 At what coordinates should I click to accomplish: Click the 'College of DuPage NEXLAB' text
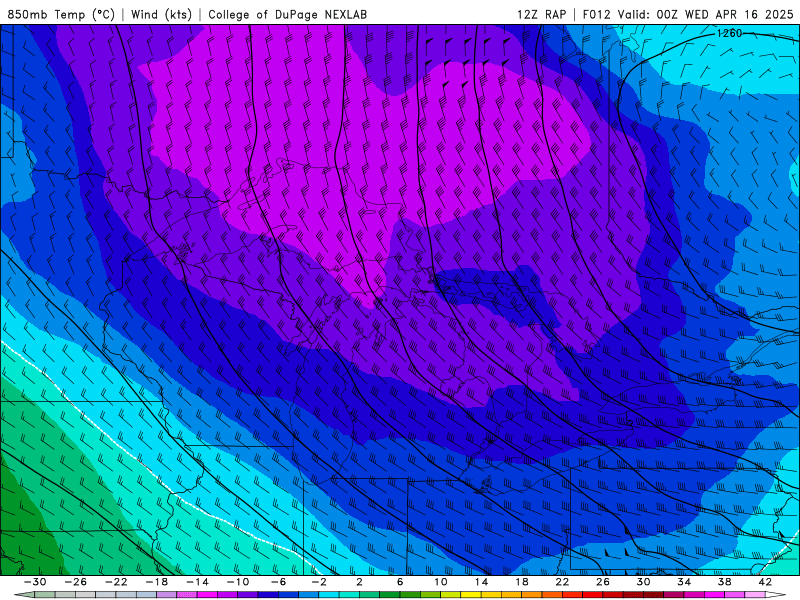tap(287, 14)
